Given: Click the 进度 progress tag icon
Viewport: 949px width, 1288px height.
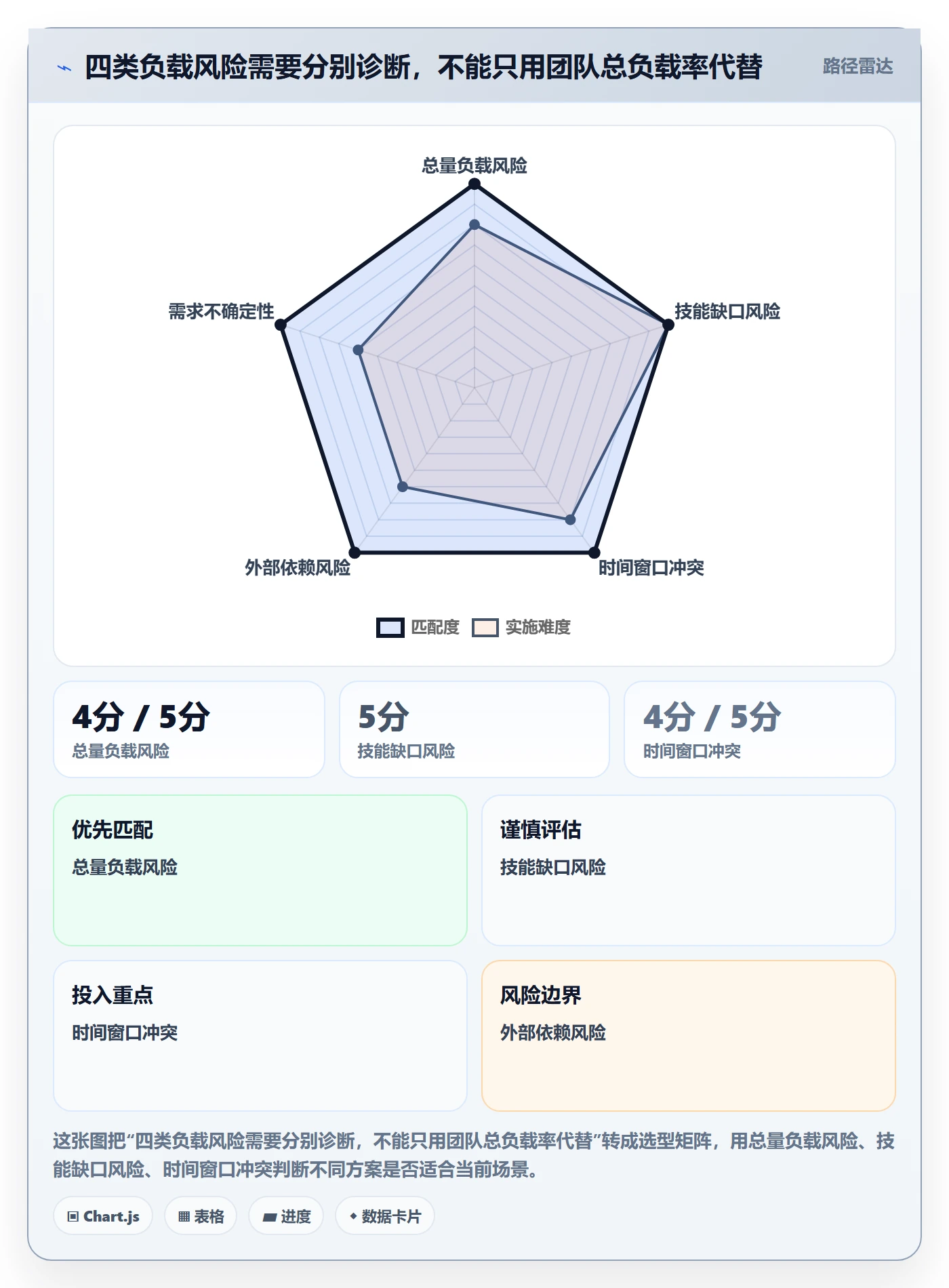Looking at the screenshot, I should coord(269,1217).
